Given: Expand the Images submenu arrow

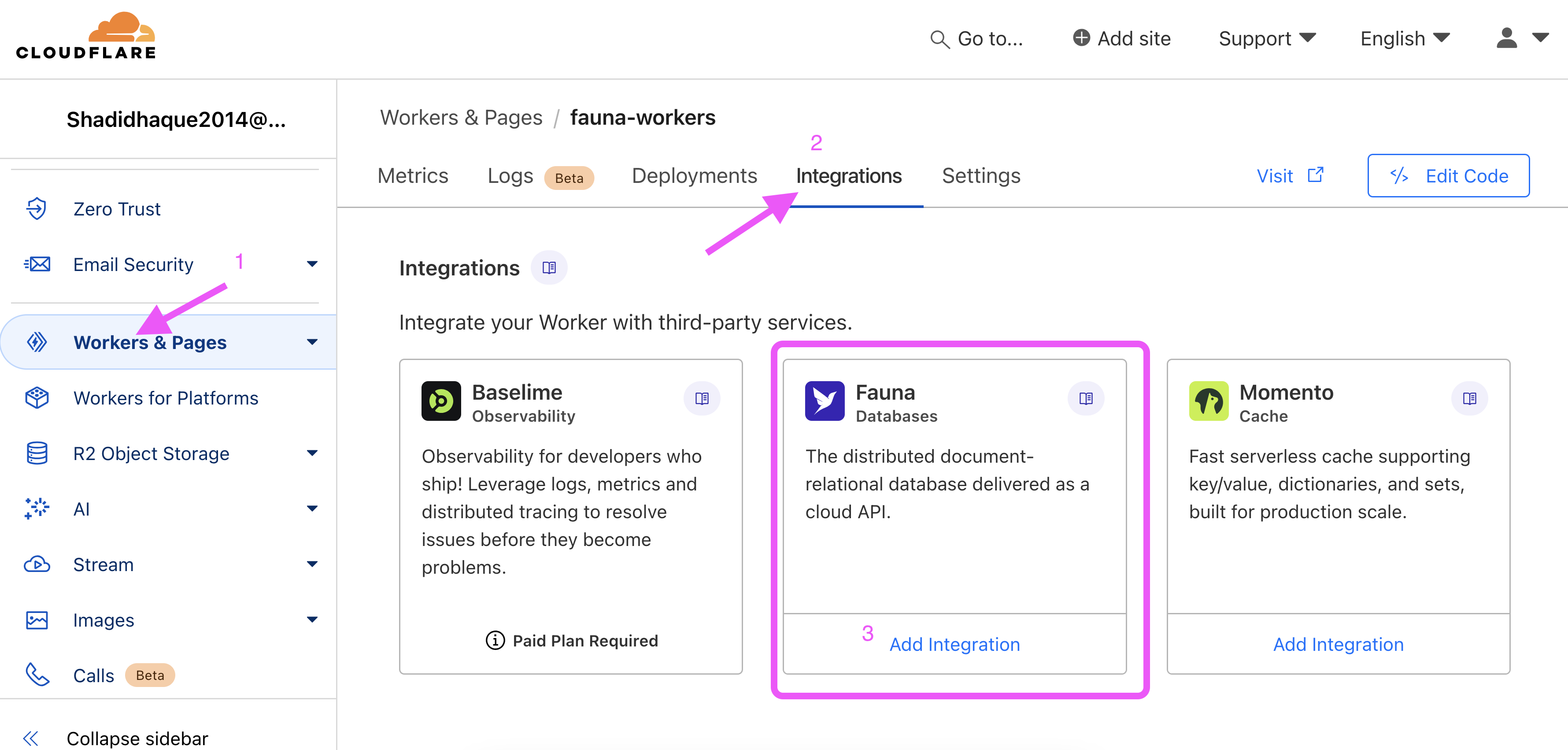Looking at the screenshot, I should pos(312,620).
